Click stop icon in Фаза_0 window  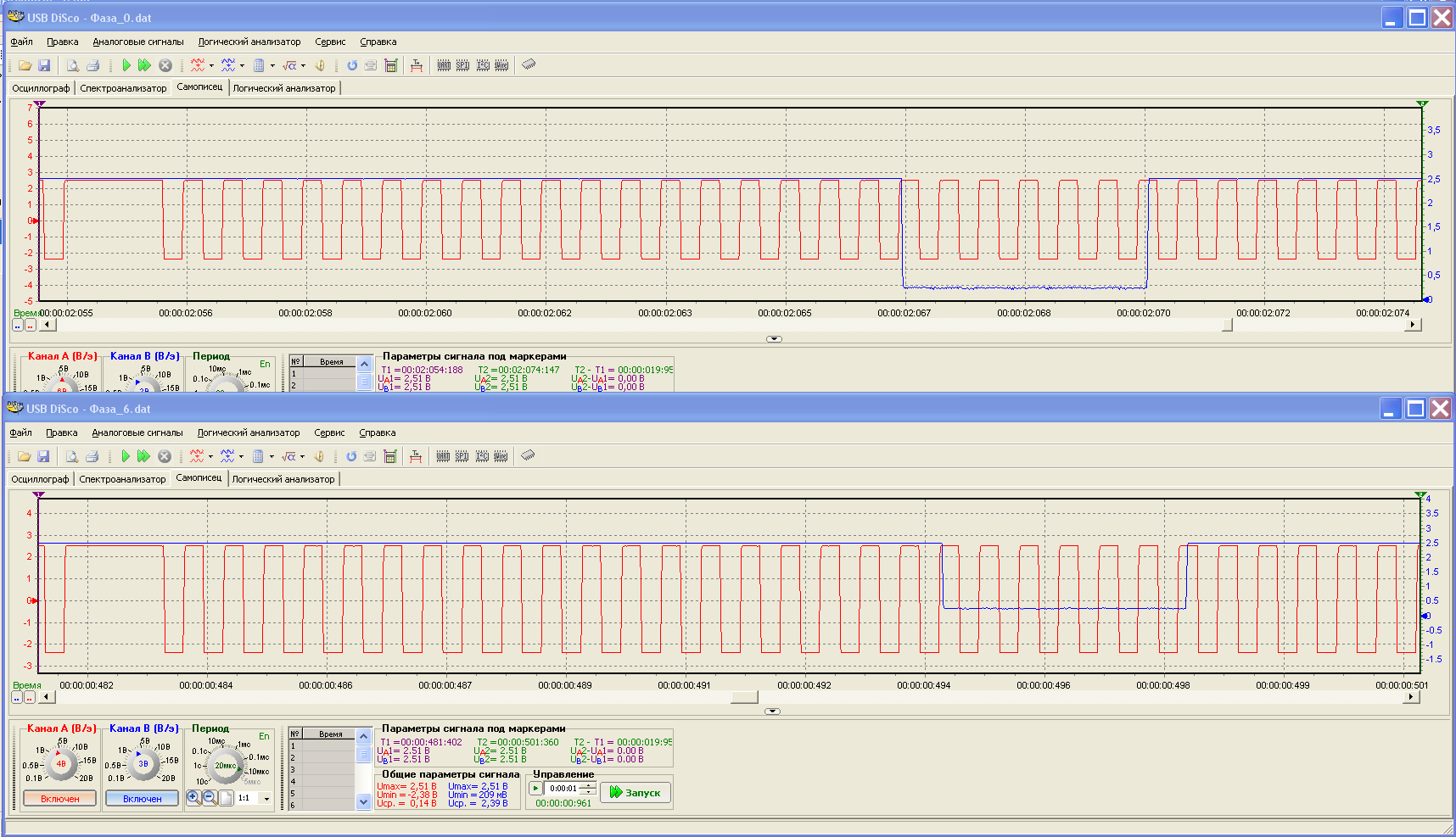point(165,65)
